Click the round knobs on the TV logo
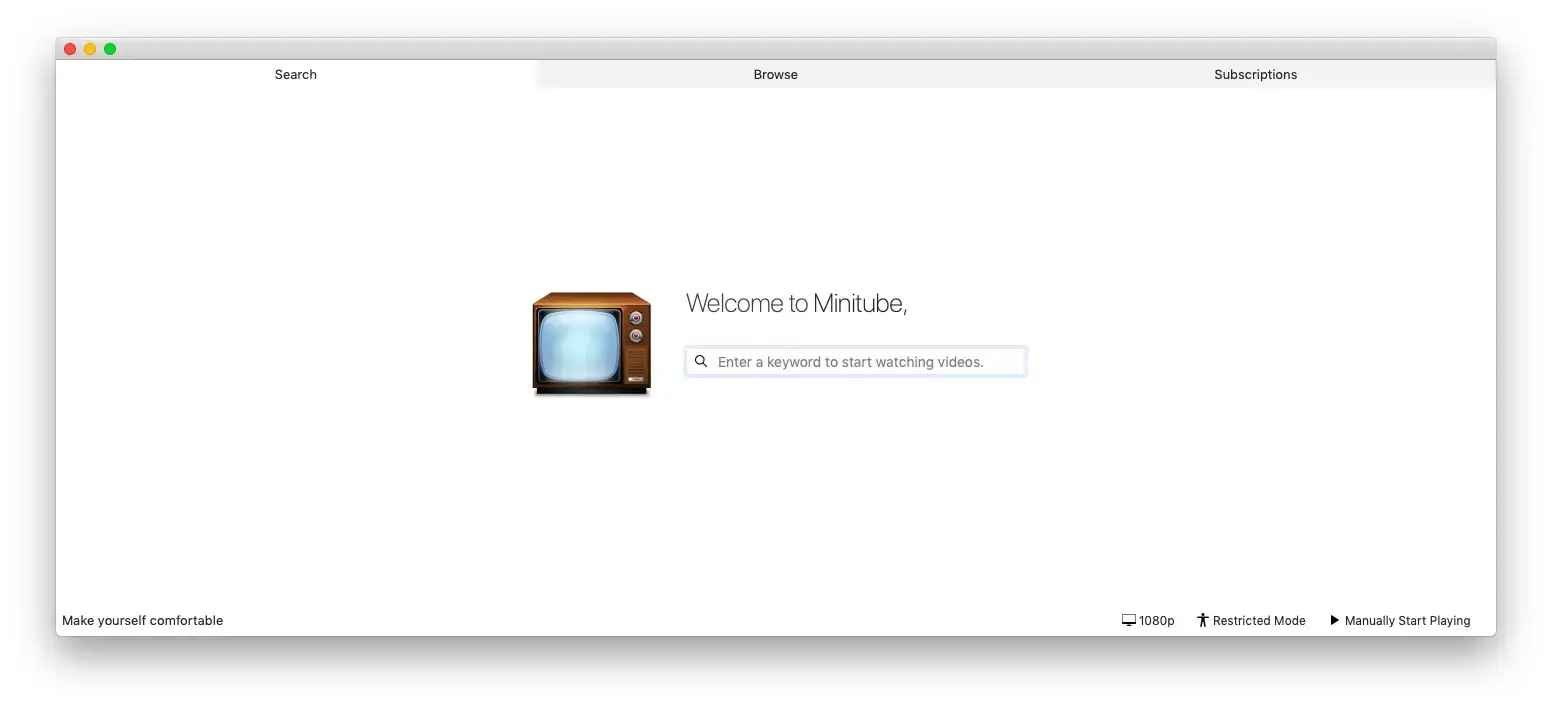1552x710 pixels. click(x=636, y=327)
